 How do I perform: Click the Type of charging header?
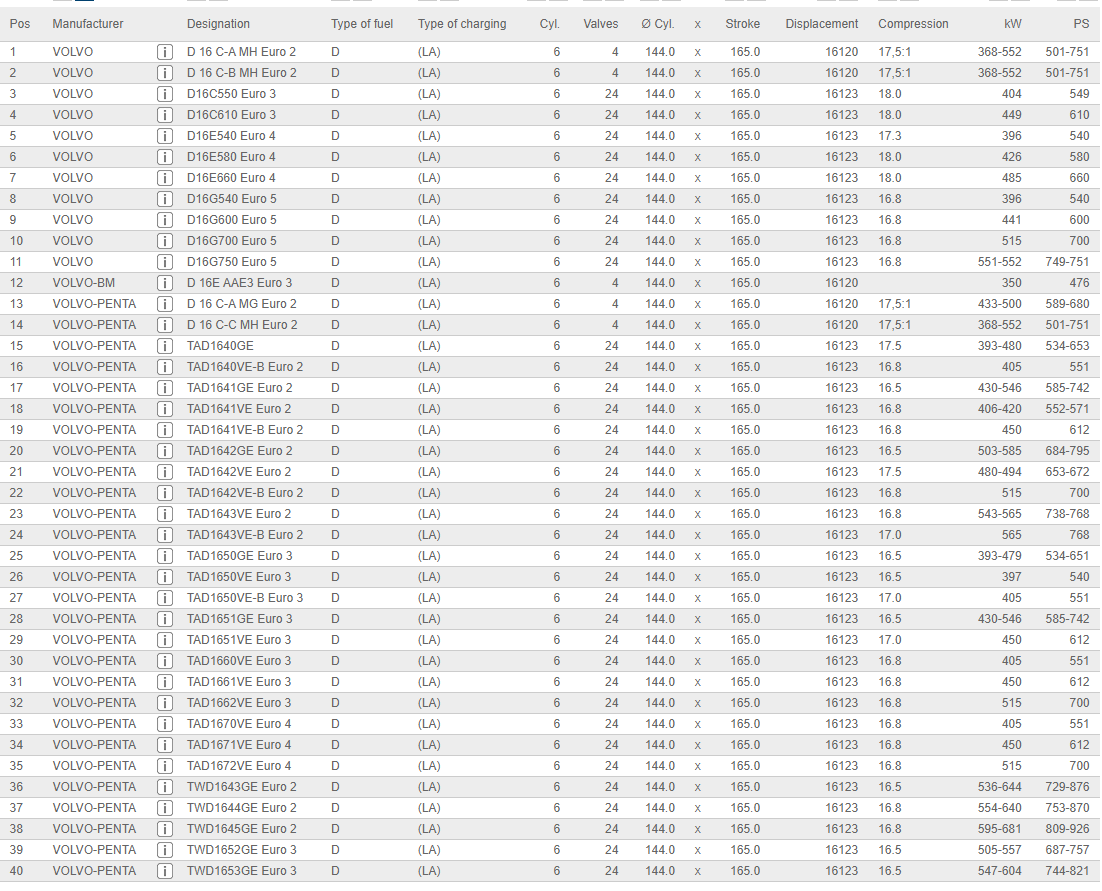(462, 24)
